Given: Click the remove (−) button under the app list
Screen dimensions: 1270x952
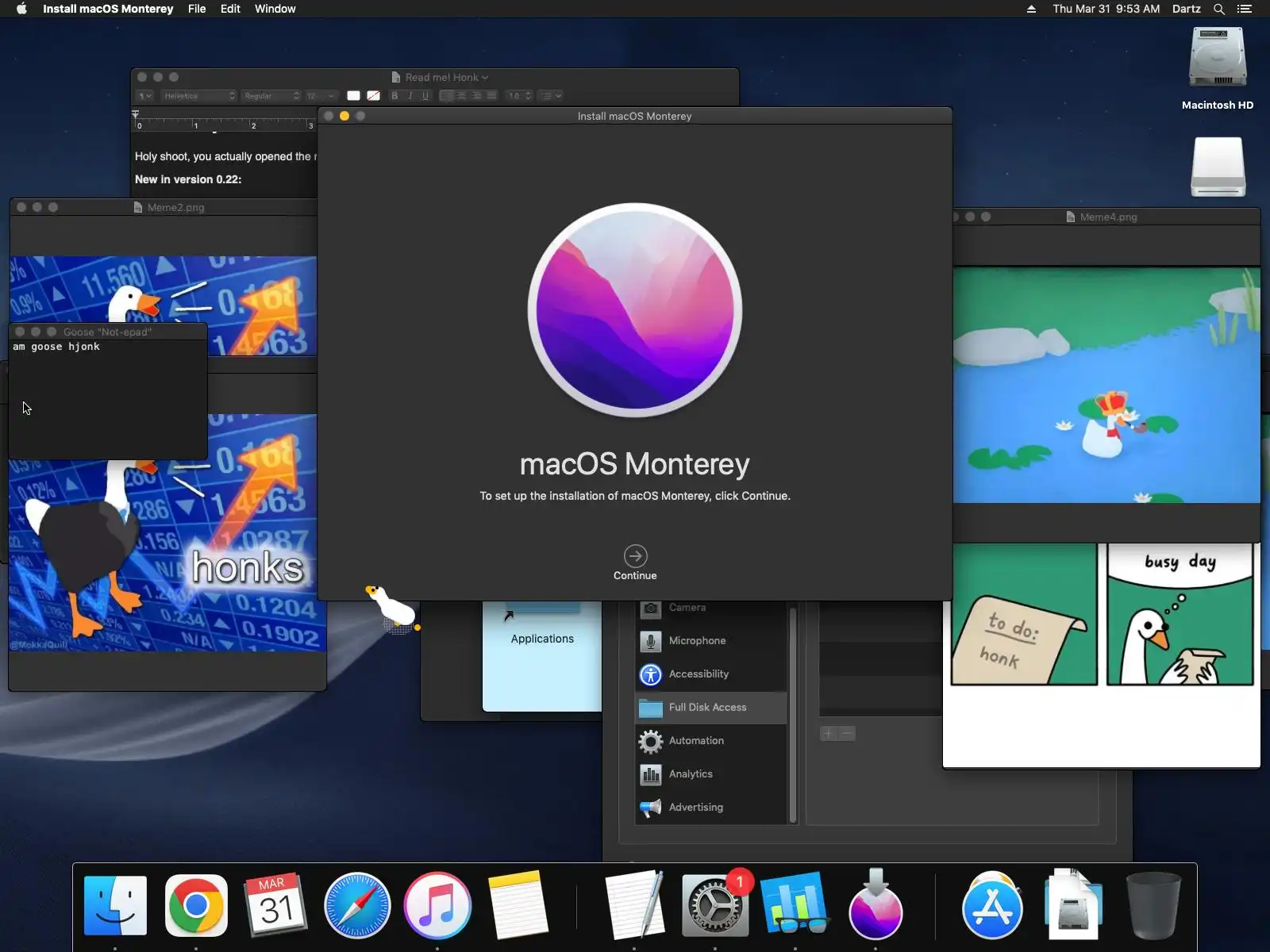Looking at the screenshot, I should tap(847, 734).
